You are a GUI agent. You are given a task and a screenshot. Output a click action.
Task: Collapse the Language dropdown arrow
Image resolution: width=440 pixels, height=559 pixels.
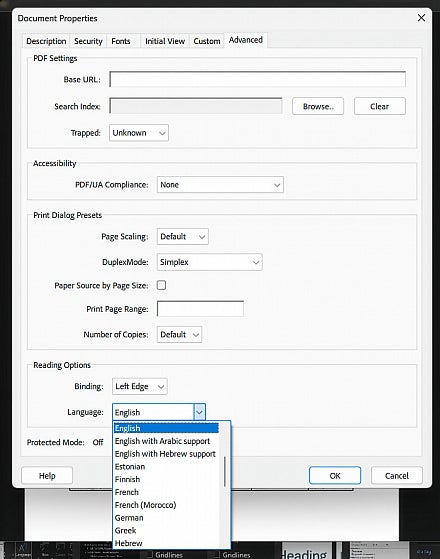(199, 412)
